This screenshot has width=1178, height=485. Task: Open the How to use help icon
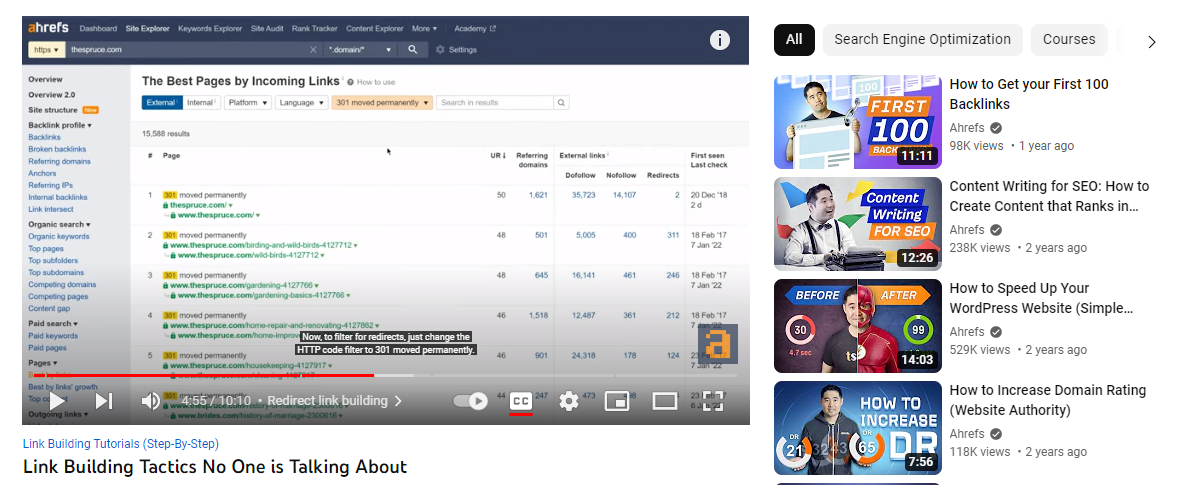351,82
